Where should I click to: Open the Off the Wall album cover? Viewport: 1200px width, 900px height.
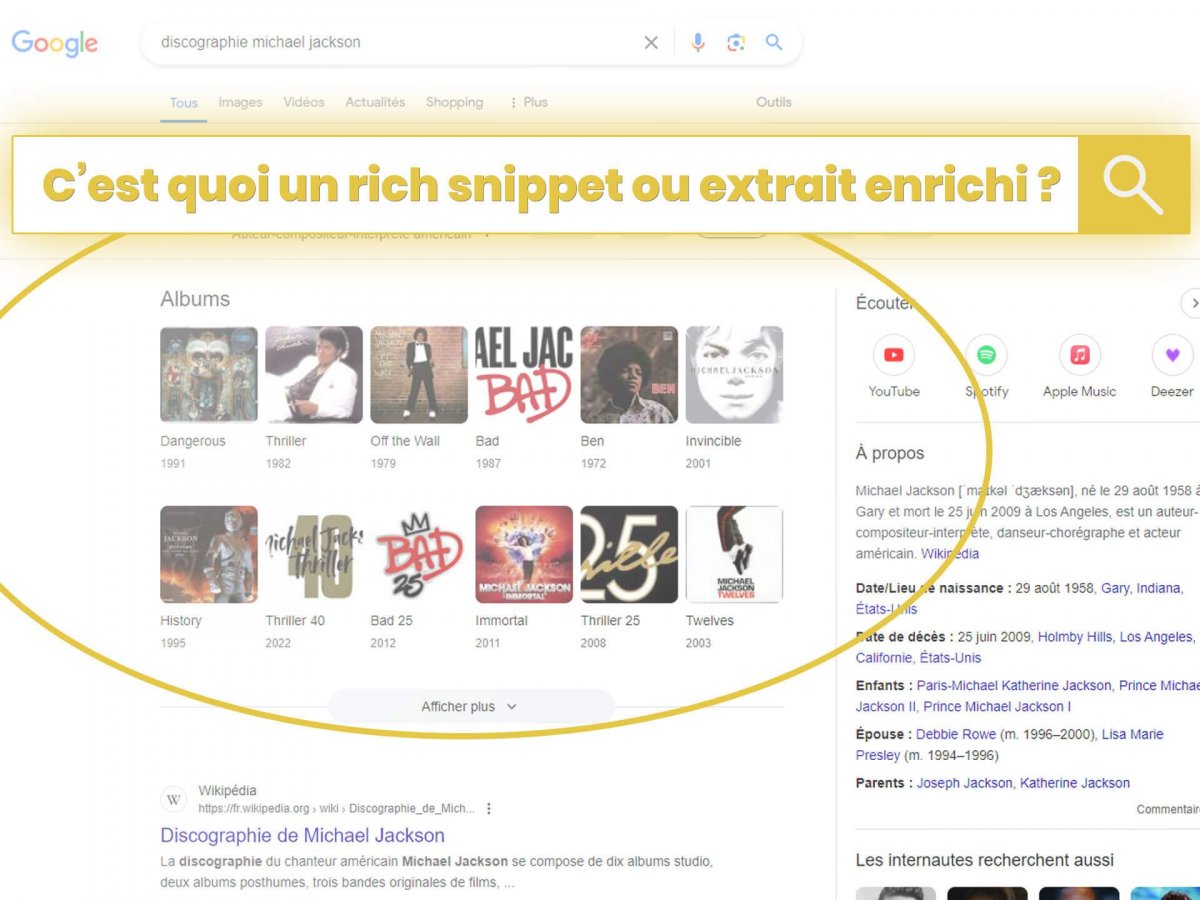click(x=419, y=375)
